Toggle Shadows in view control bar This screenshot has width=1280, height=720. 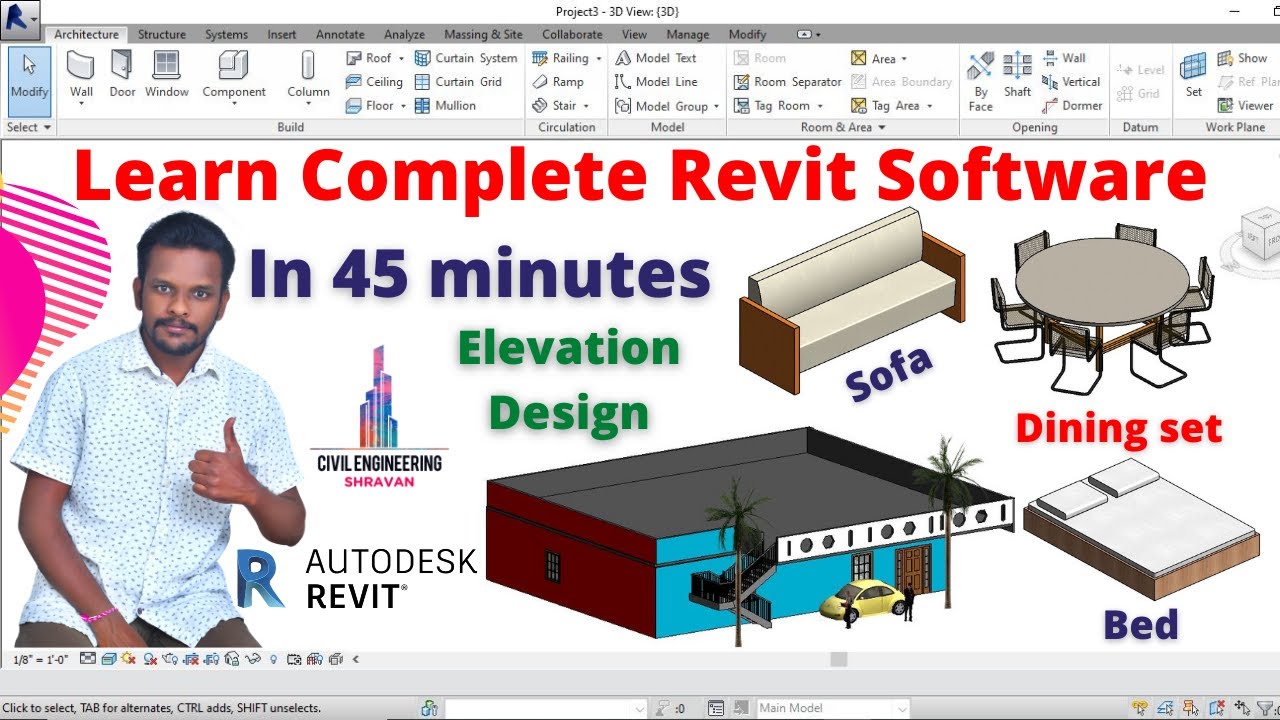pos(150,659)
